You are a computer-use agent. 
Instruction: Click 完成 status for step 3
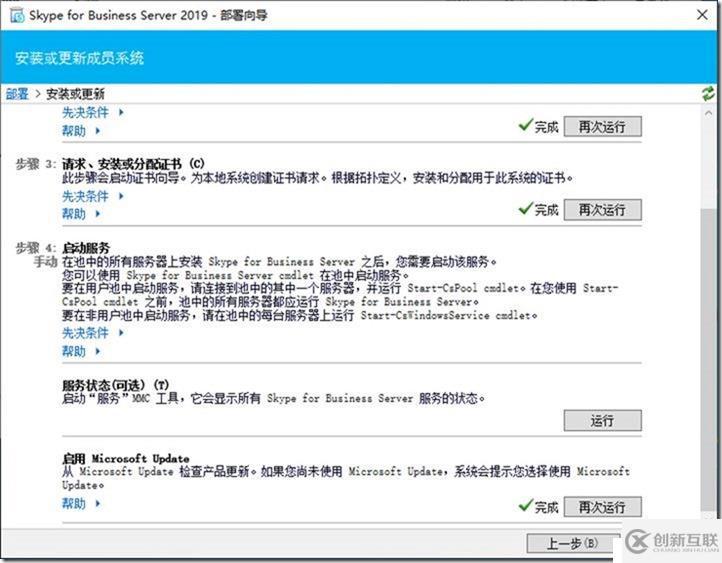click(x=538, y=209)
